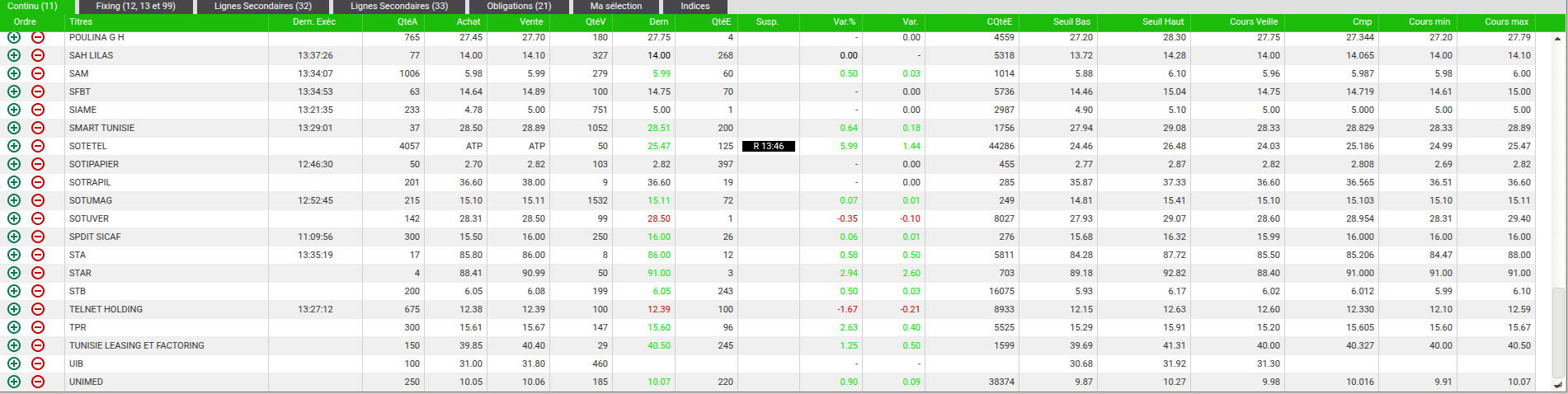The height and width of the screenshot is (394, 1568).
Task: Click red minus icon for SOTRAPIL
Action: [x=38, y=182]
